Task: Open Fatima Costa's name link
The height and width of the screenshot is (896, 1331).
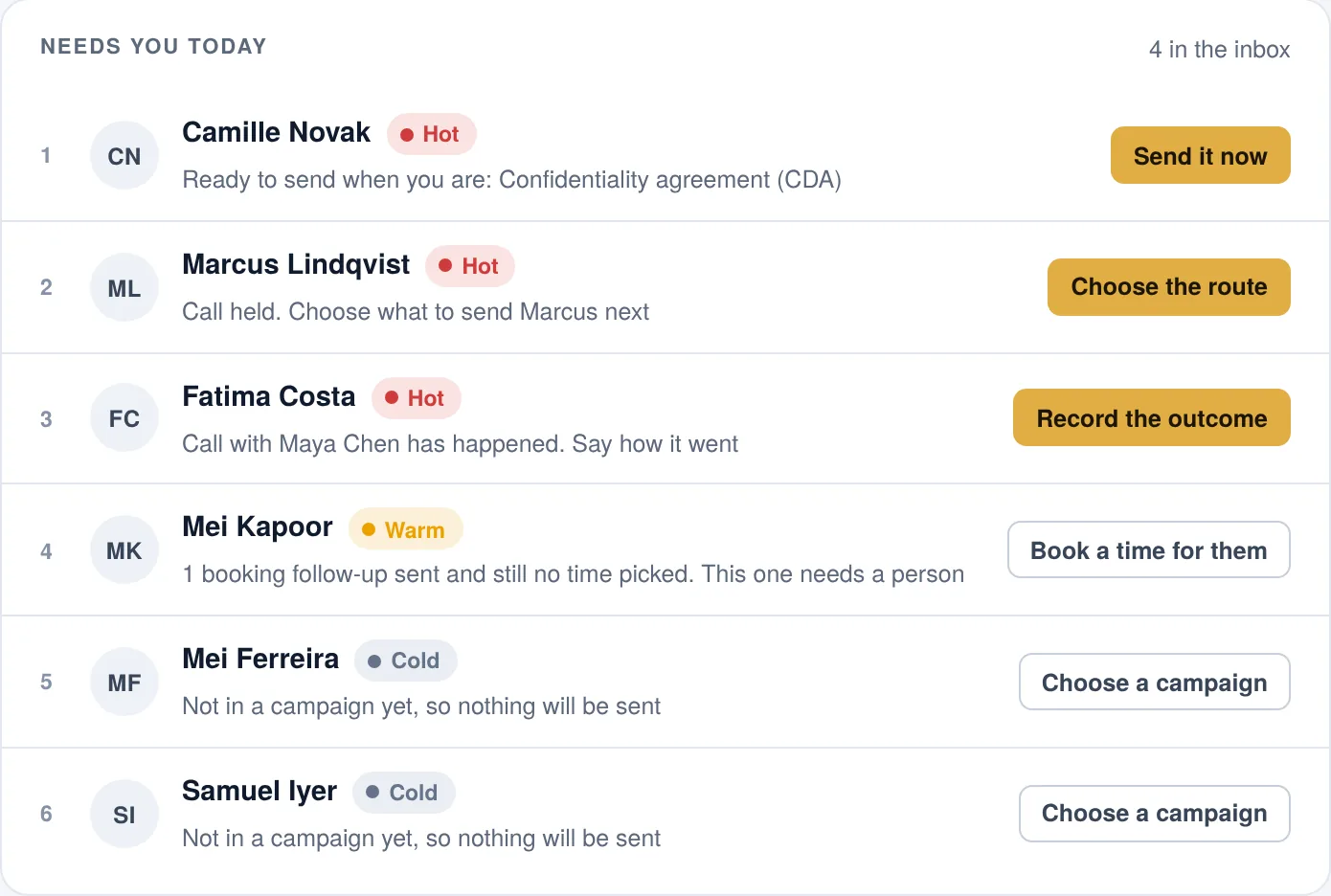Action: point(269,396)
